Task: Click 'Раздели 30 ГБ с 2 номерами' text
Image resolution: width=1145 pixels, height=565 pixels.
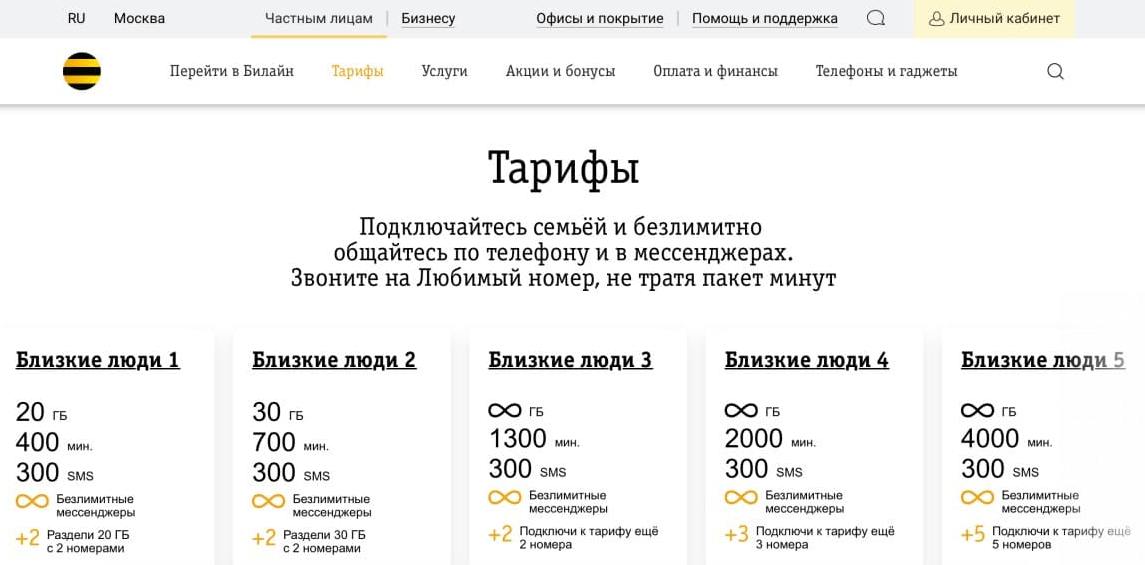Action: (324, 541)
